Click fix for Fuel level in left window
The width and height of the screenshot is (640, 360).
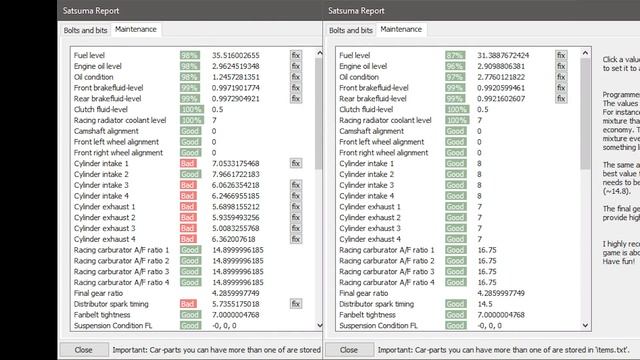click(296, 55)
